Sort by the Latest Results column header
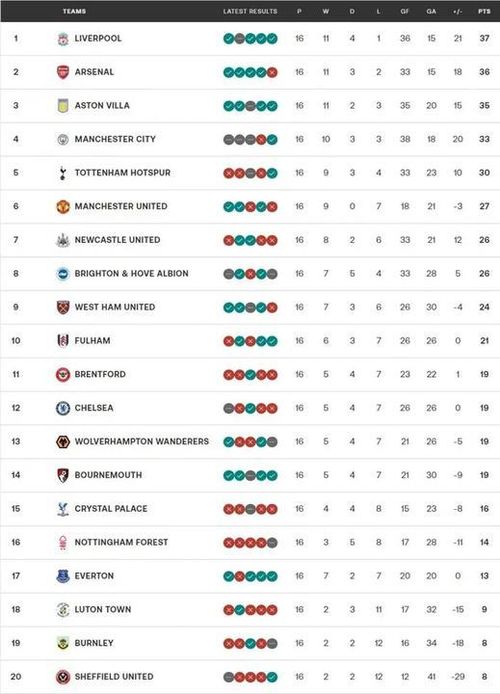 click(250, 11)
